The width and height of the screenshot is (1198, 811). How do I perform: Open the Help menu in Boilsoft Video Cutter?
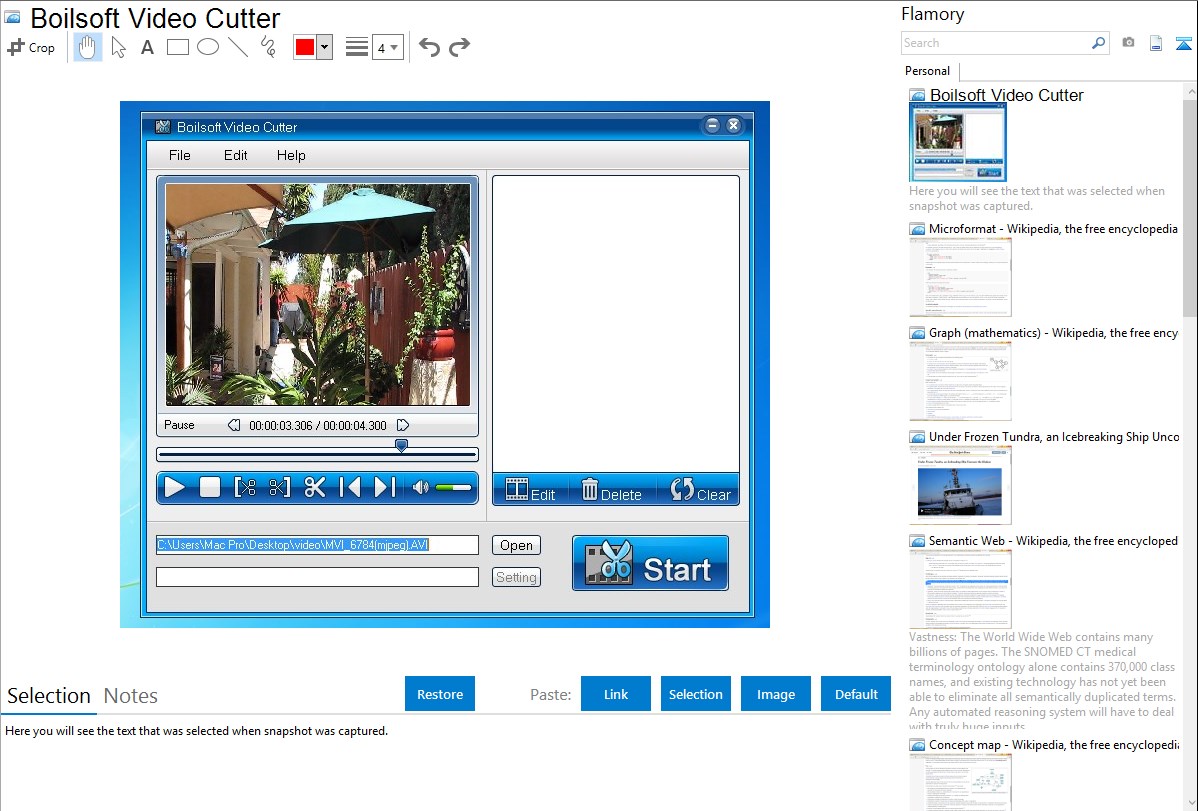[291, 155]
